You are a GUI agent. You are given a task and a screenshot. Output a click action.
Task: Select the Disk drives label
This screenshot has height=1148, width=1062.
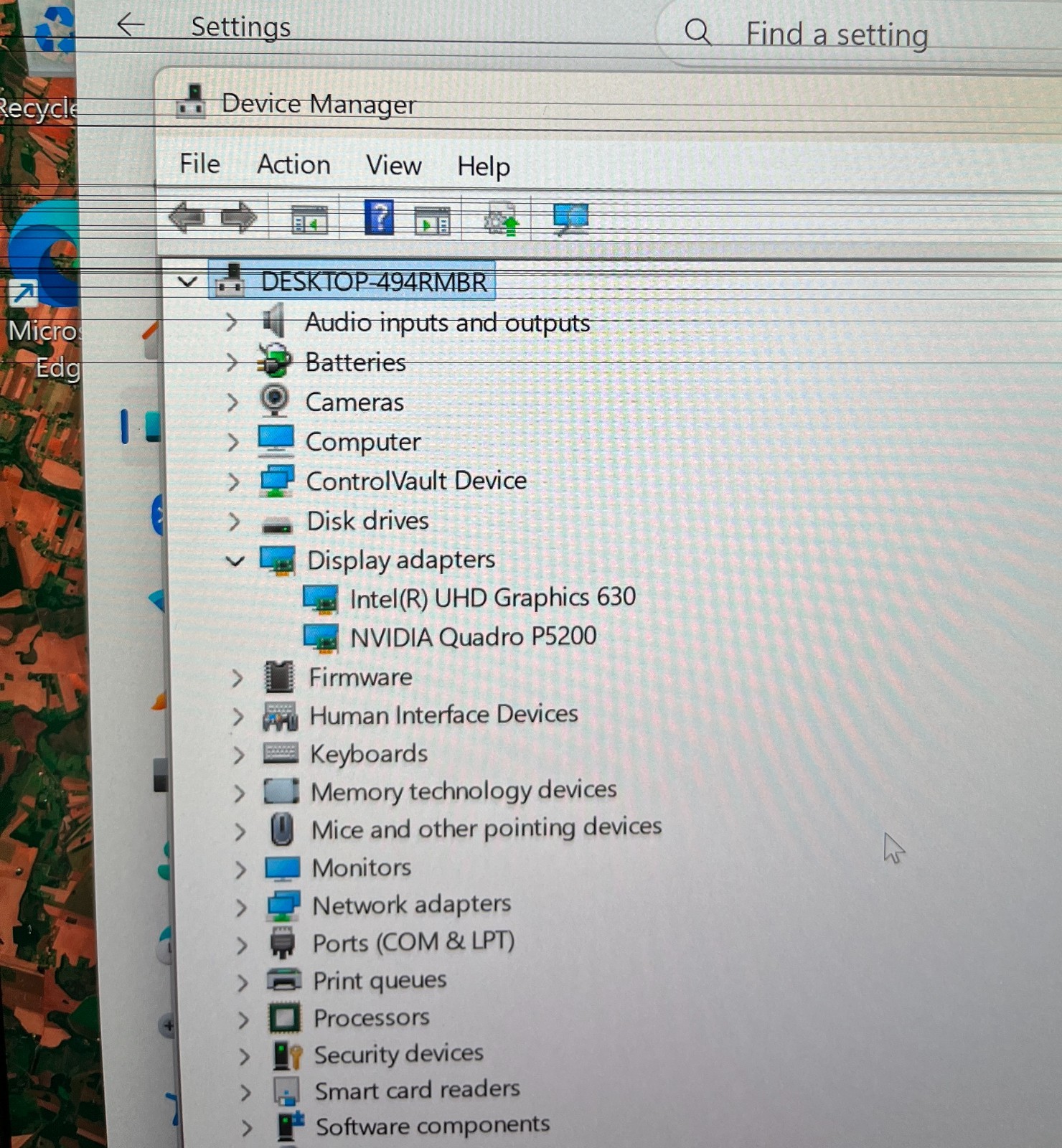click(367, 521)
